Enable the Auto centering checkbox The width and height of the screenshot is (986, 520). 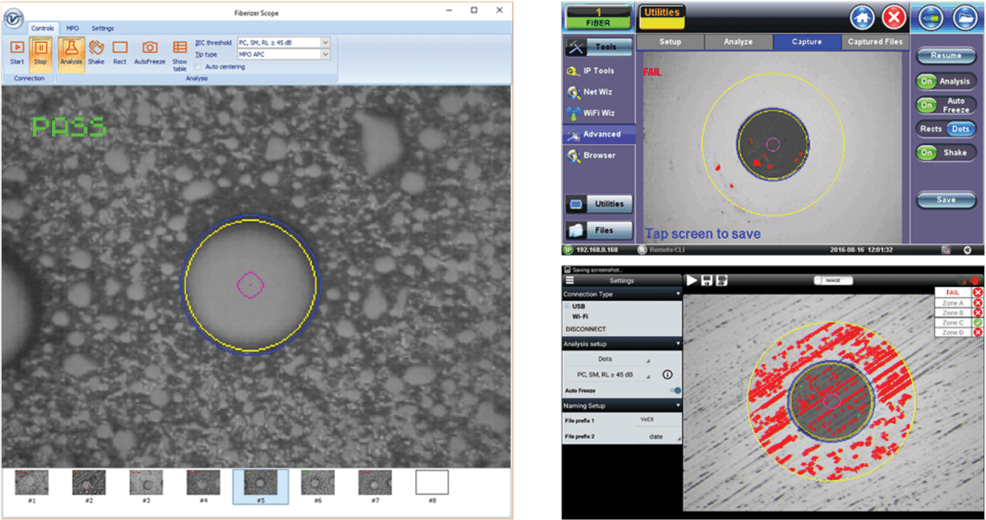(196, 66)
